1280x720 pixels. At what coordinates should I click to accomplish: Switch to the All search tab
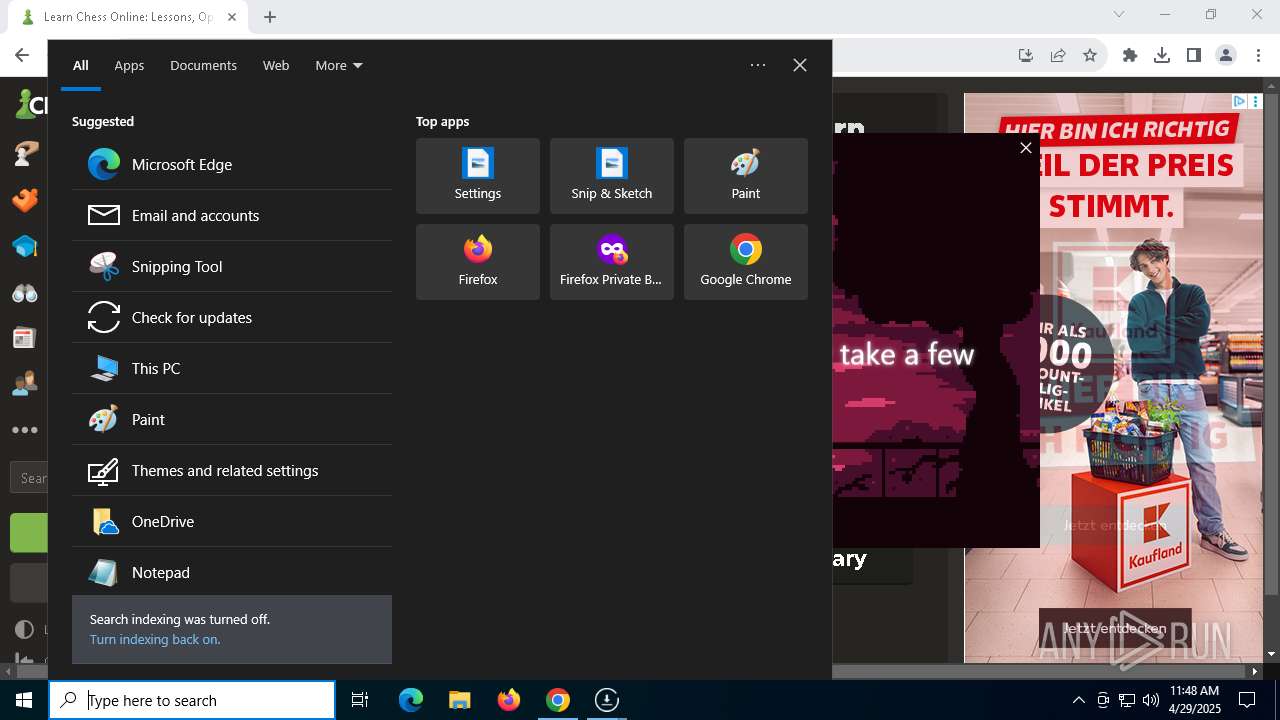pyautogui.click(x=80, y=65)
